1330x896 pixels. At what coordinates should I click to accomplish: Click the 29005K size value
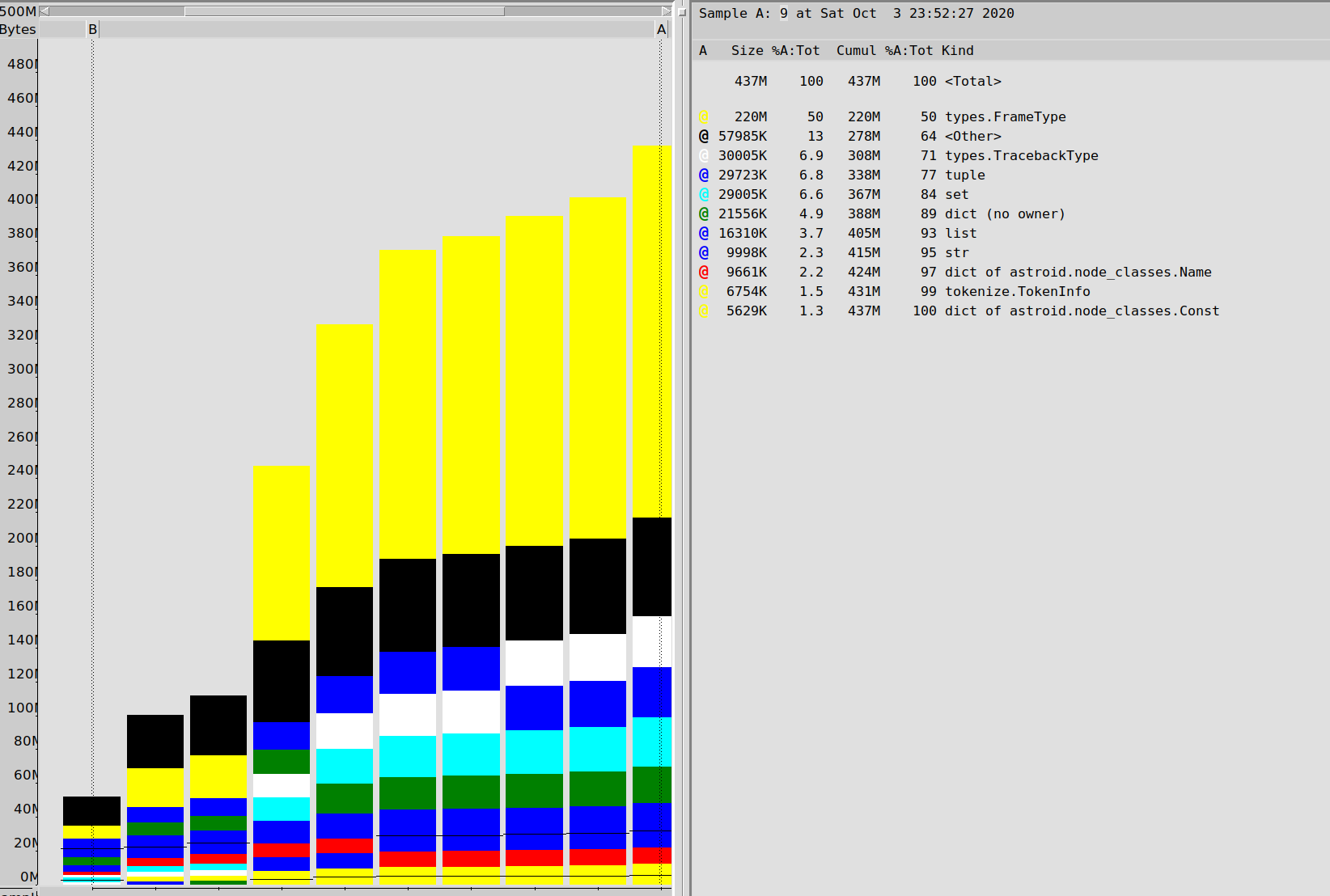(x=743, y=195)
